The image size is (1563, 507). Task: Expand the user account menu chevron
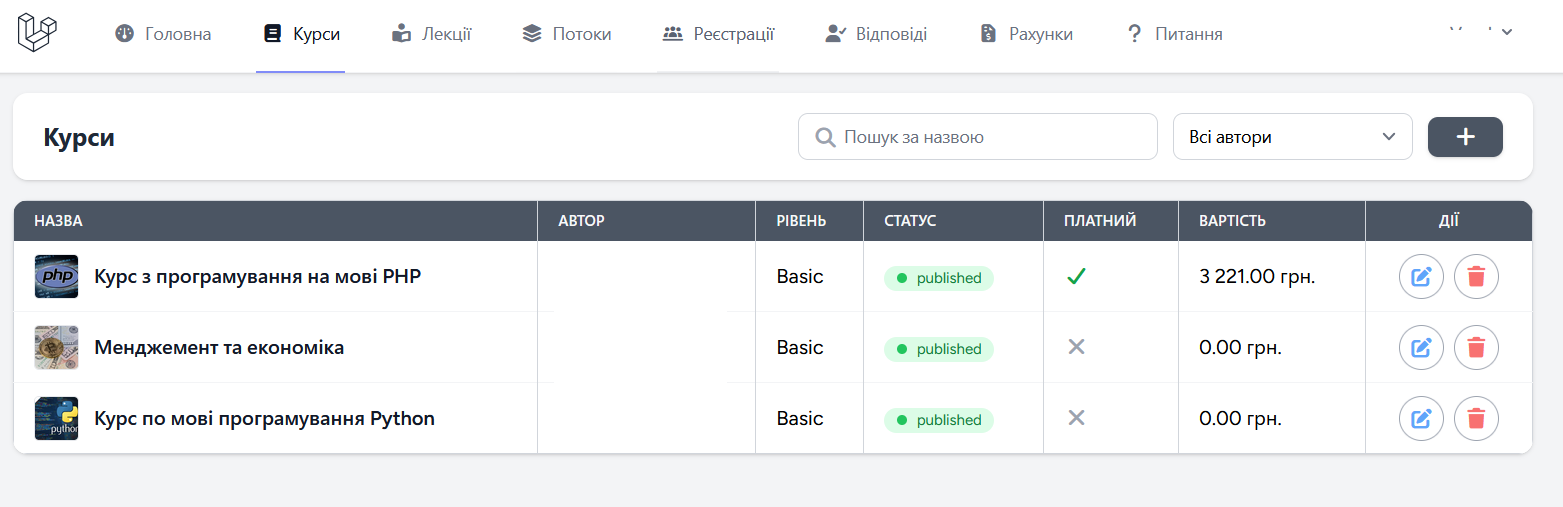(x=1507, y=31)
